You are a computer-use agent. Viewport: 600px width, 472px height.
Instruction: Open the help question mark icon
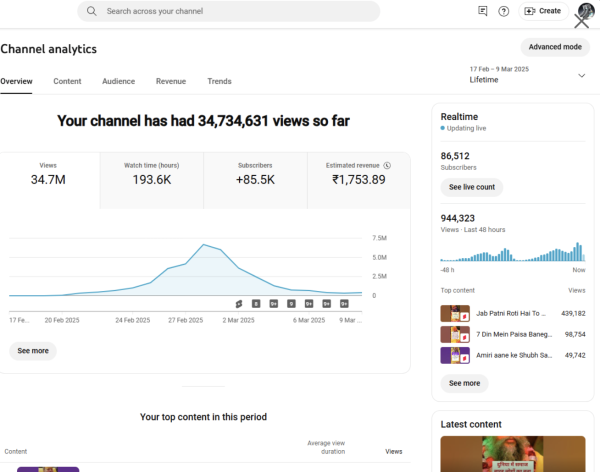point(504,11)
